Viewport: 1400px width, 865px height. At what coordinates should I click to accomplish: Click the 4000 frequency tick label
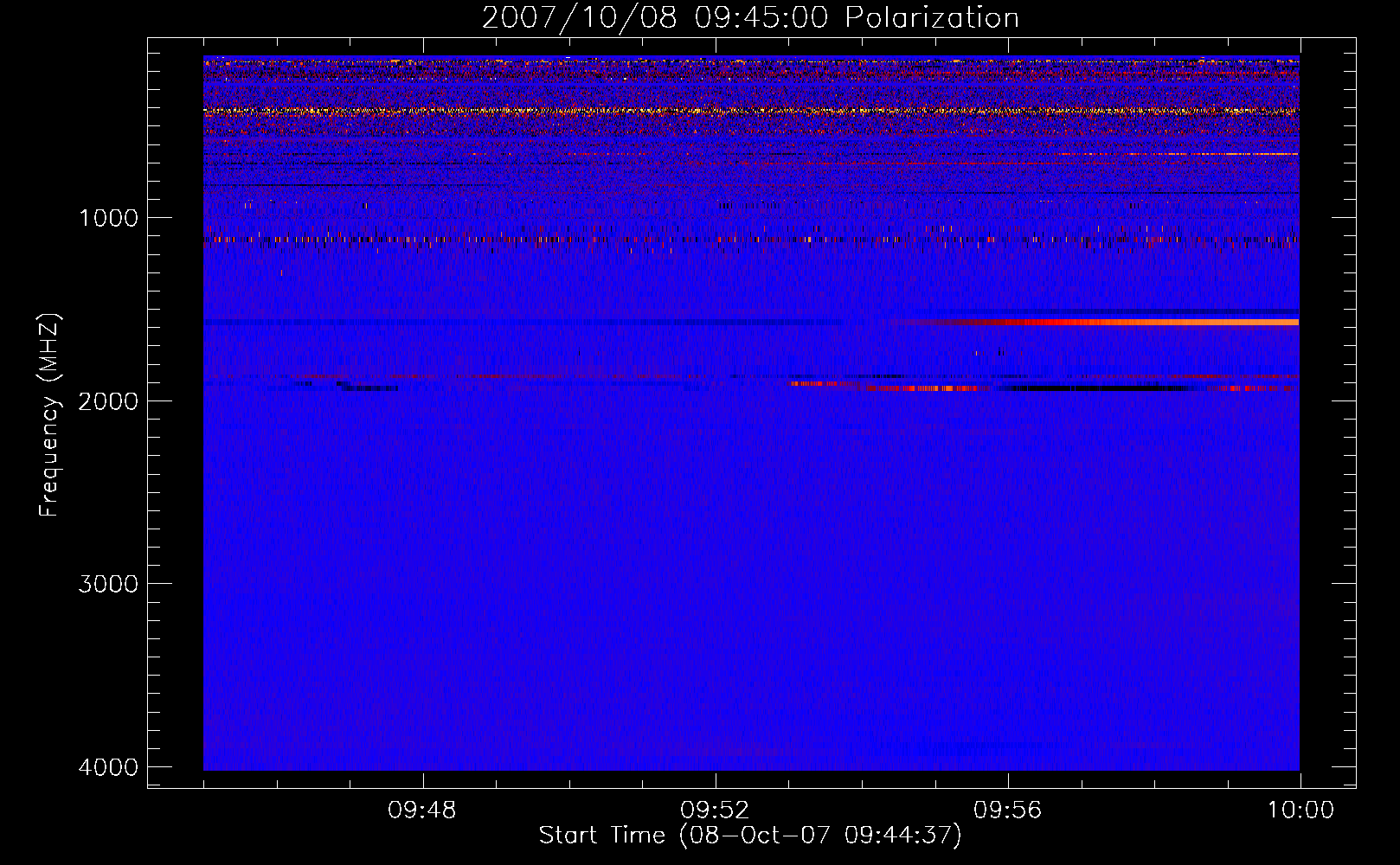pyautogui.click(x=108, y=767)
